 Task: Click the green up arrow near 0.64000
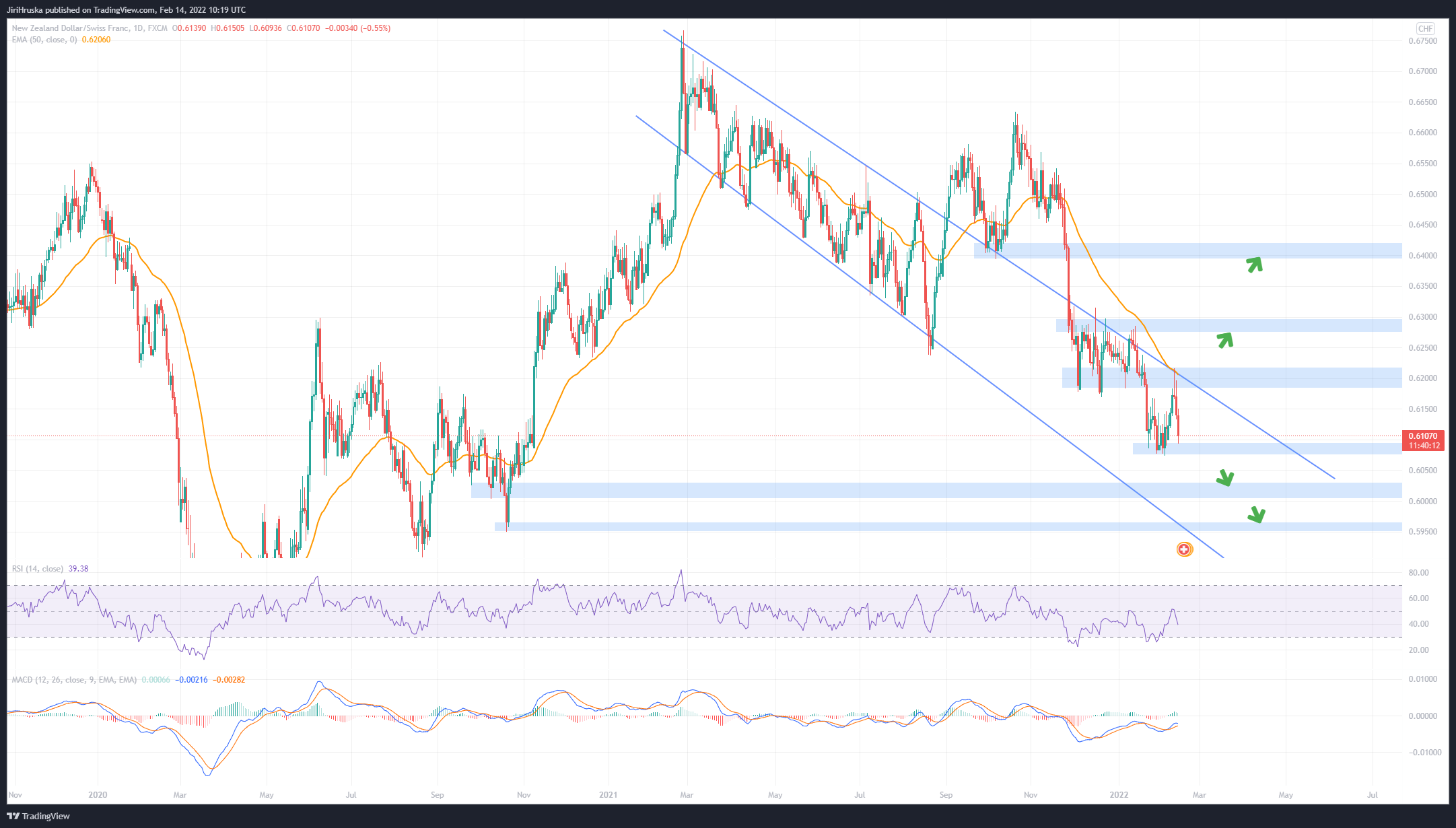point(1253,264)
